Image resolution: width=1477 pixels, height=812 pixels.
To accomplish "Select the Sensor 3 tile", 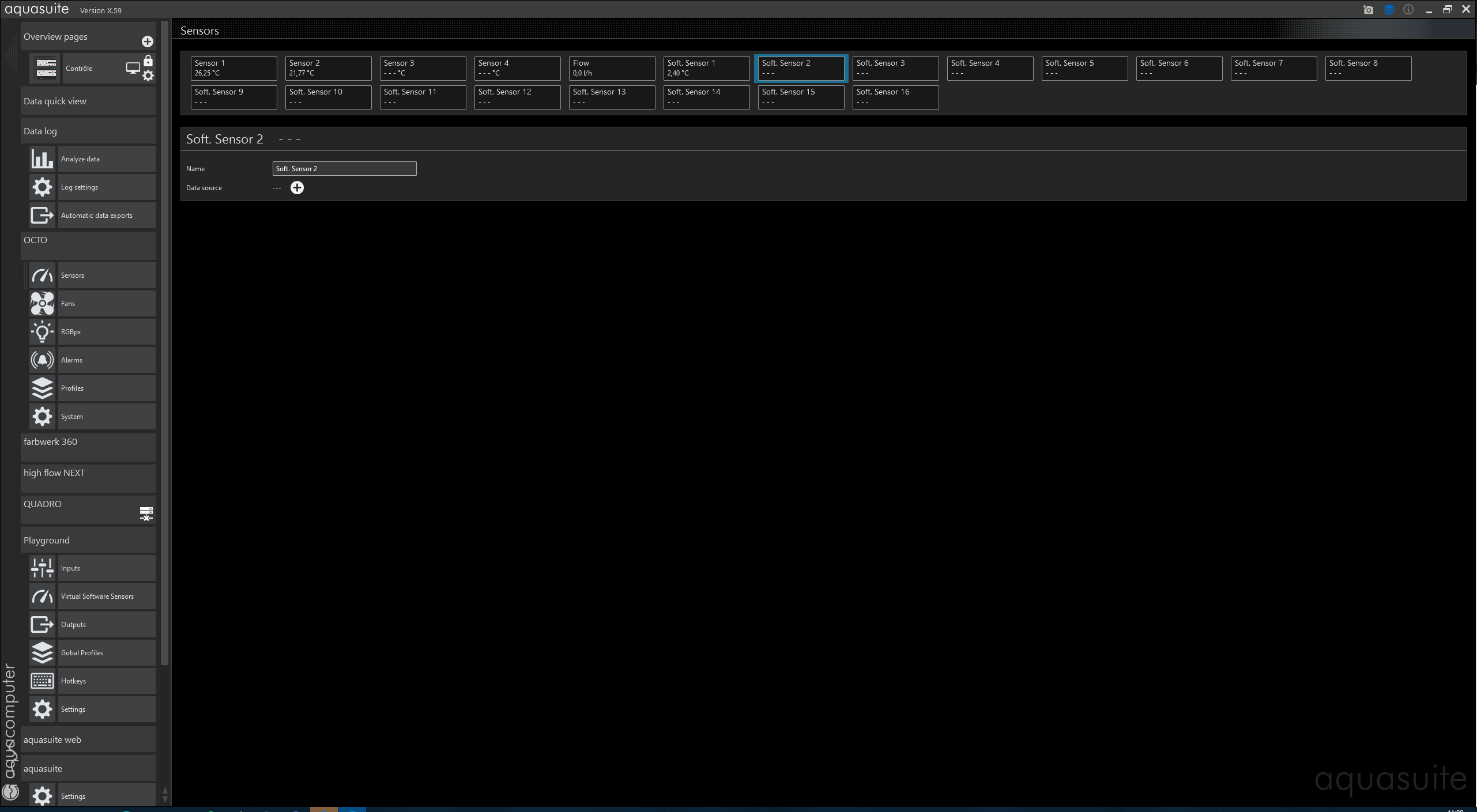I will pyautogui.click(x=423, y=68).
